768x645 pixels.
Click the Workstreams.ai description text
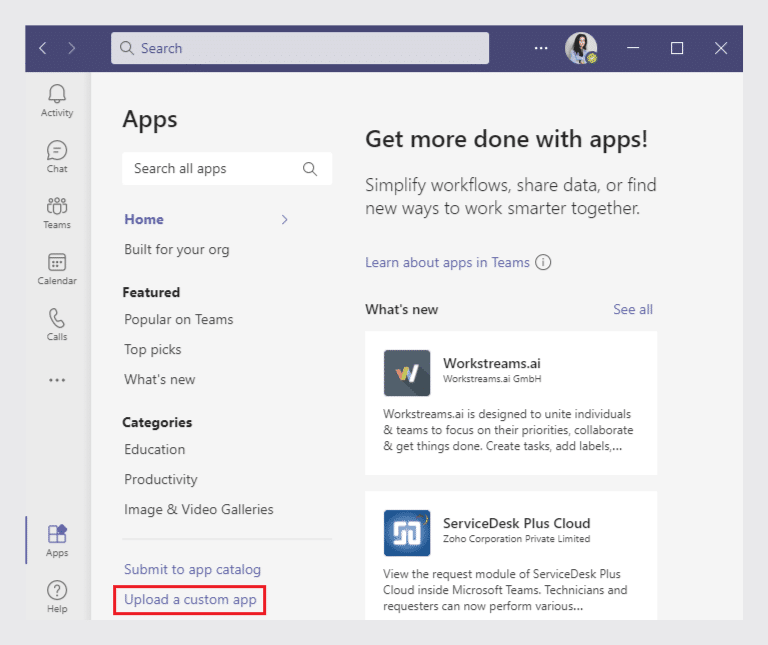click(508, 430)
